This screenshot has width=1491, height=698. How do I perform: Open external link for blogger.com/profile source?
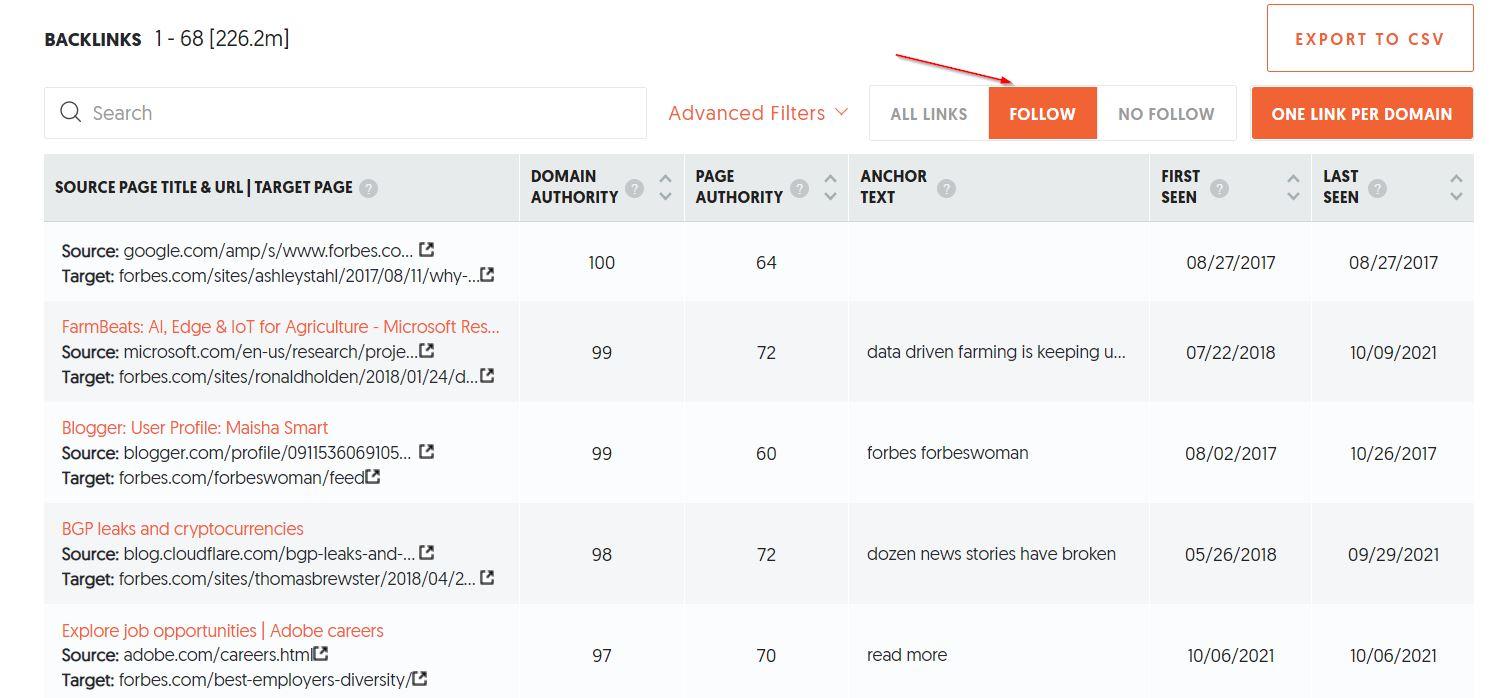coord(427,452)
